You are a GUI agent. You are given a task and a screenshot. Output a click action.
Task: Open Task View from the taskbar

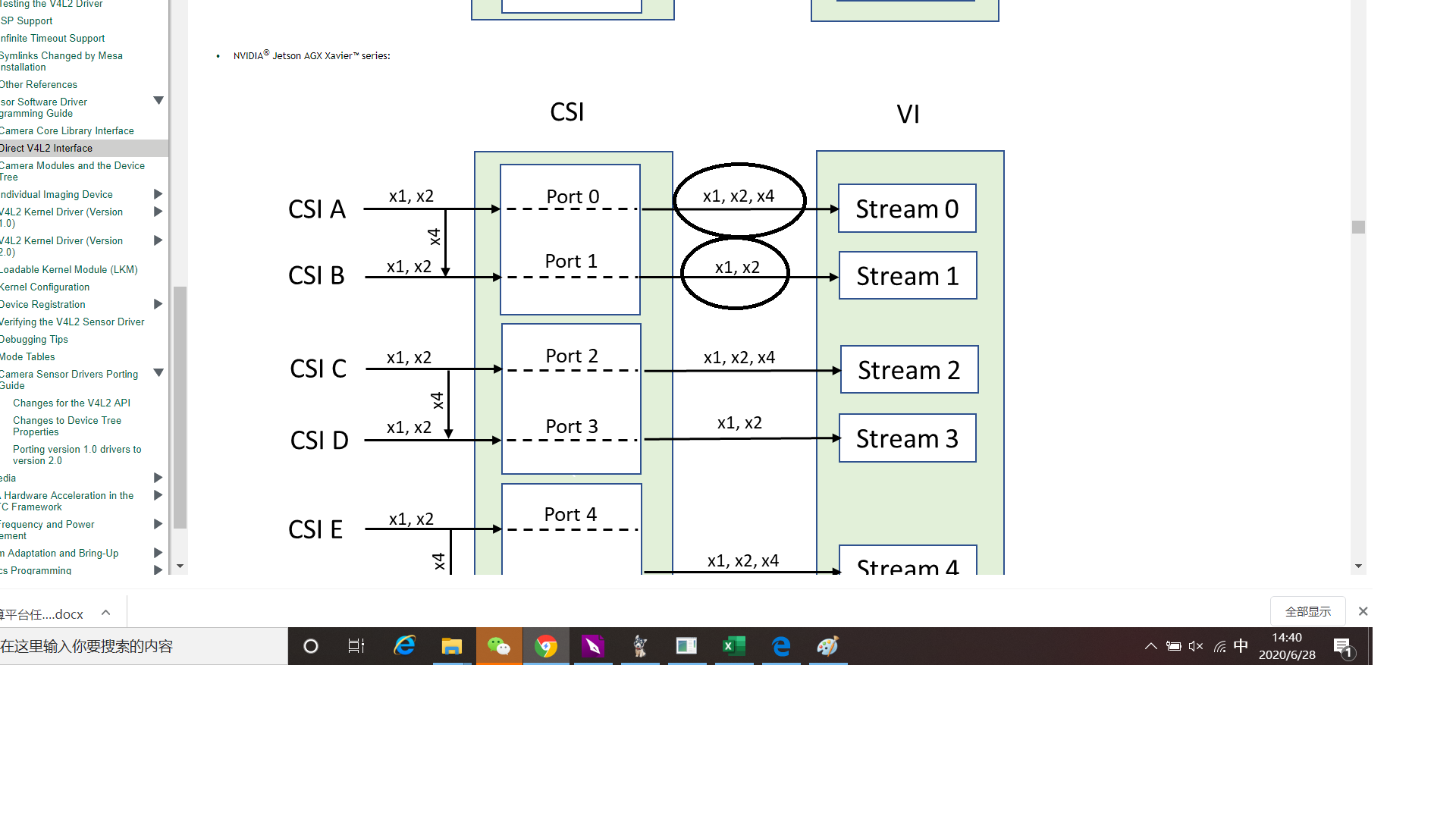(356, 646)
